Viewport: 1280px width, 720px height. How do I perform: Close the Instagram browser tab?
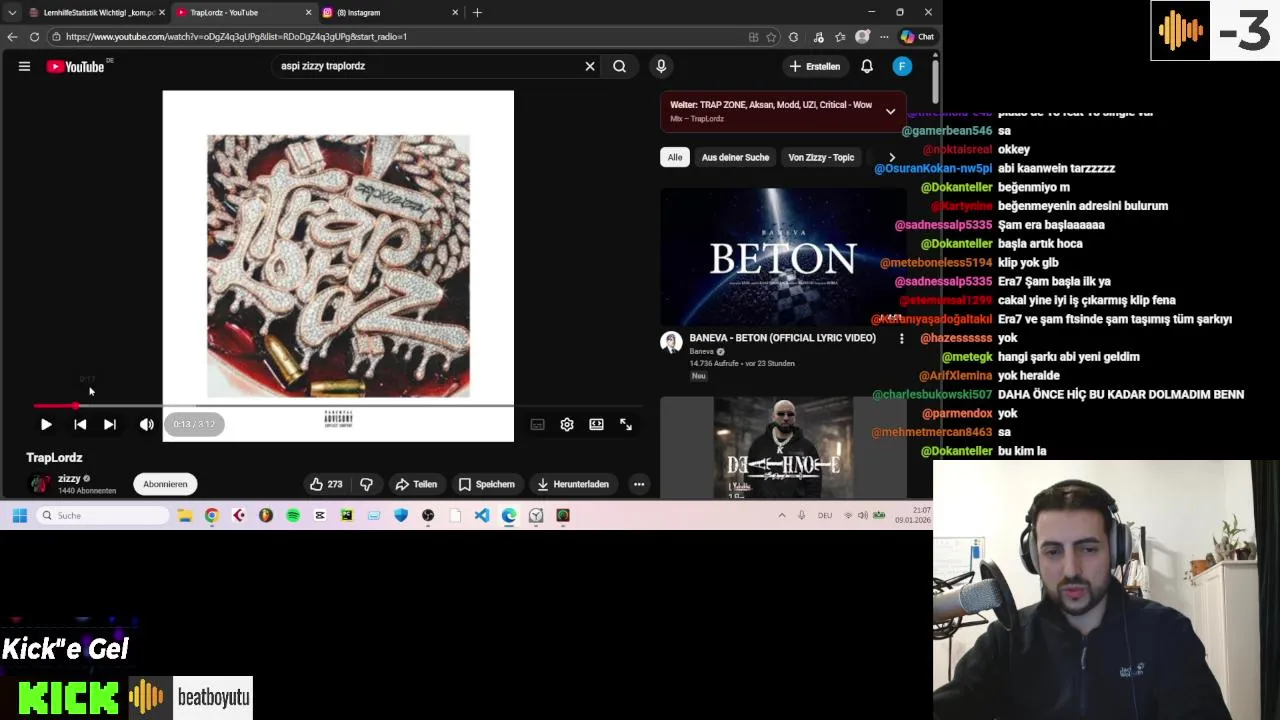455,12
